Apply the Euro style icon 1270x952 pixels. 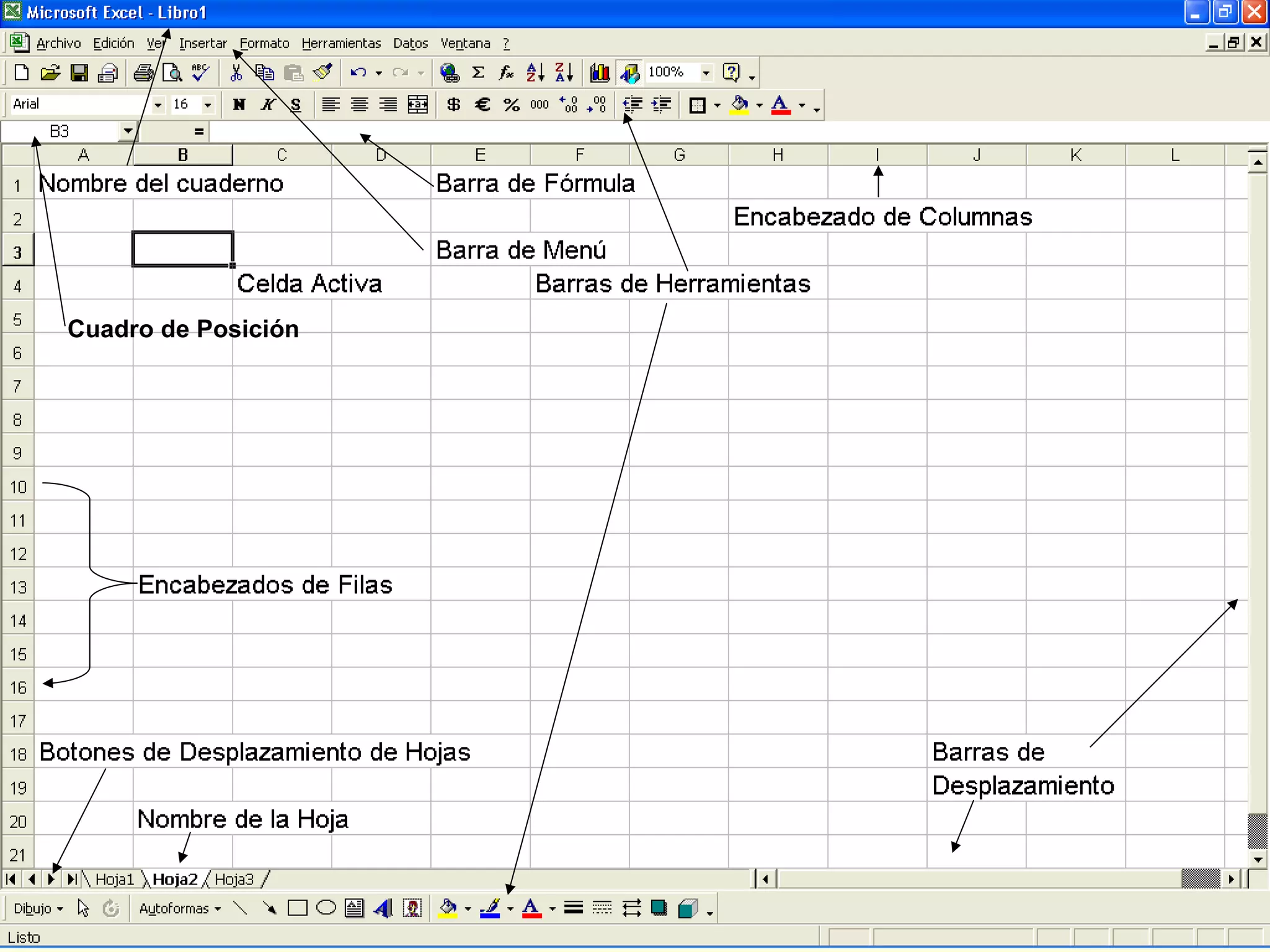[x=482, y=105]
